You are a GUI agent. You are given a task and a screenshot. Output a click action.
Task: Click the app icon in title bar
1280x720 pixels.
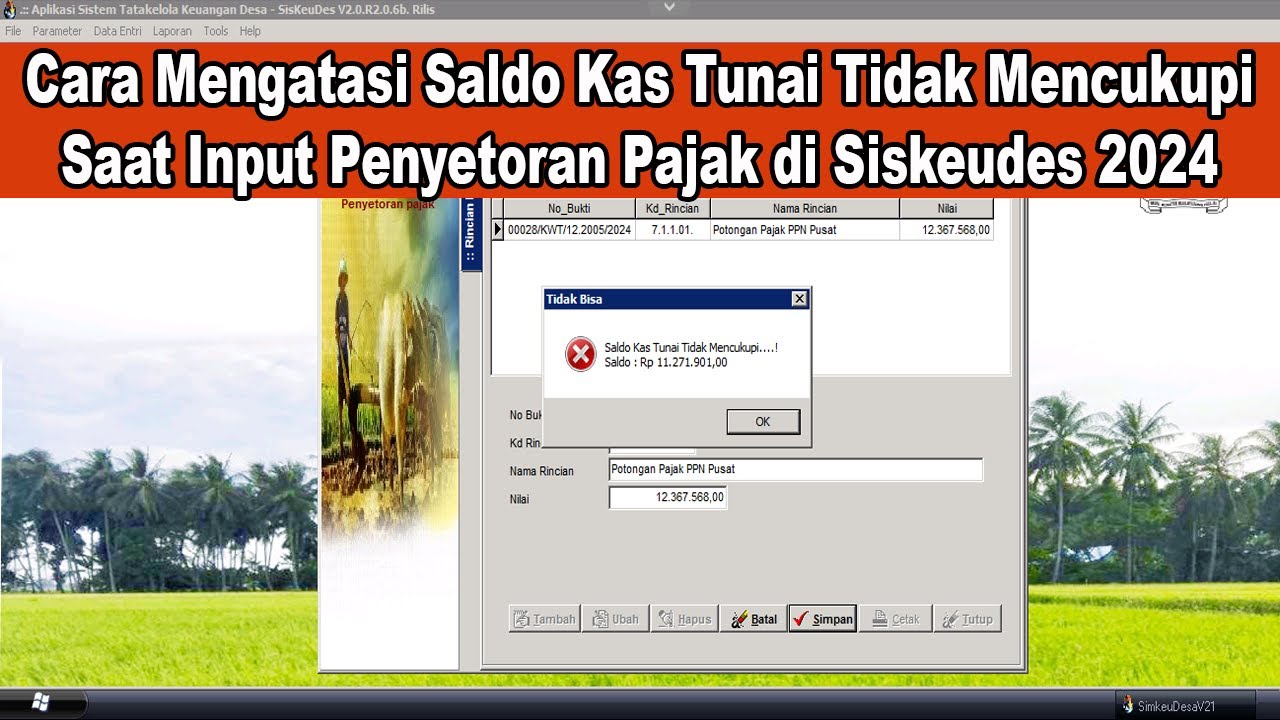pos(9,9)
